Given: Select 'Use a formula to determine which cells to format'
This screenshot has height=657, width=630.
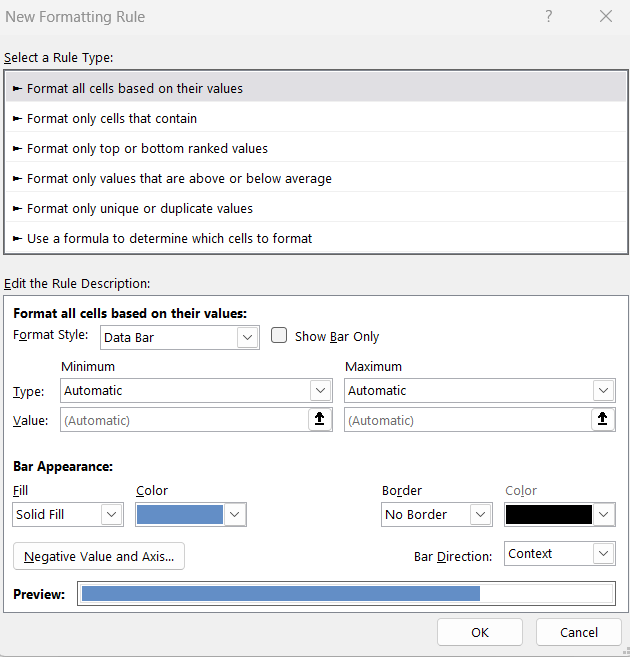Looking at the screenshot, I should coord(316,238).
